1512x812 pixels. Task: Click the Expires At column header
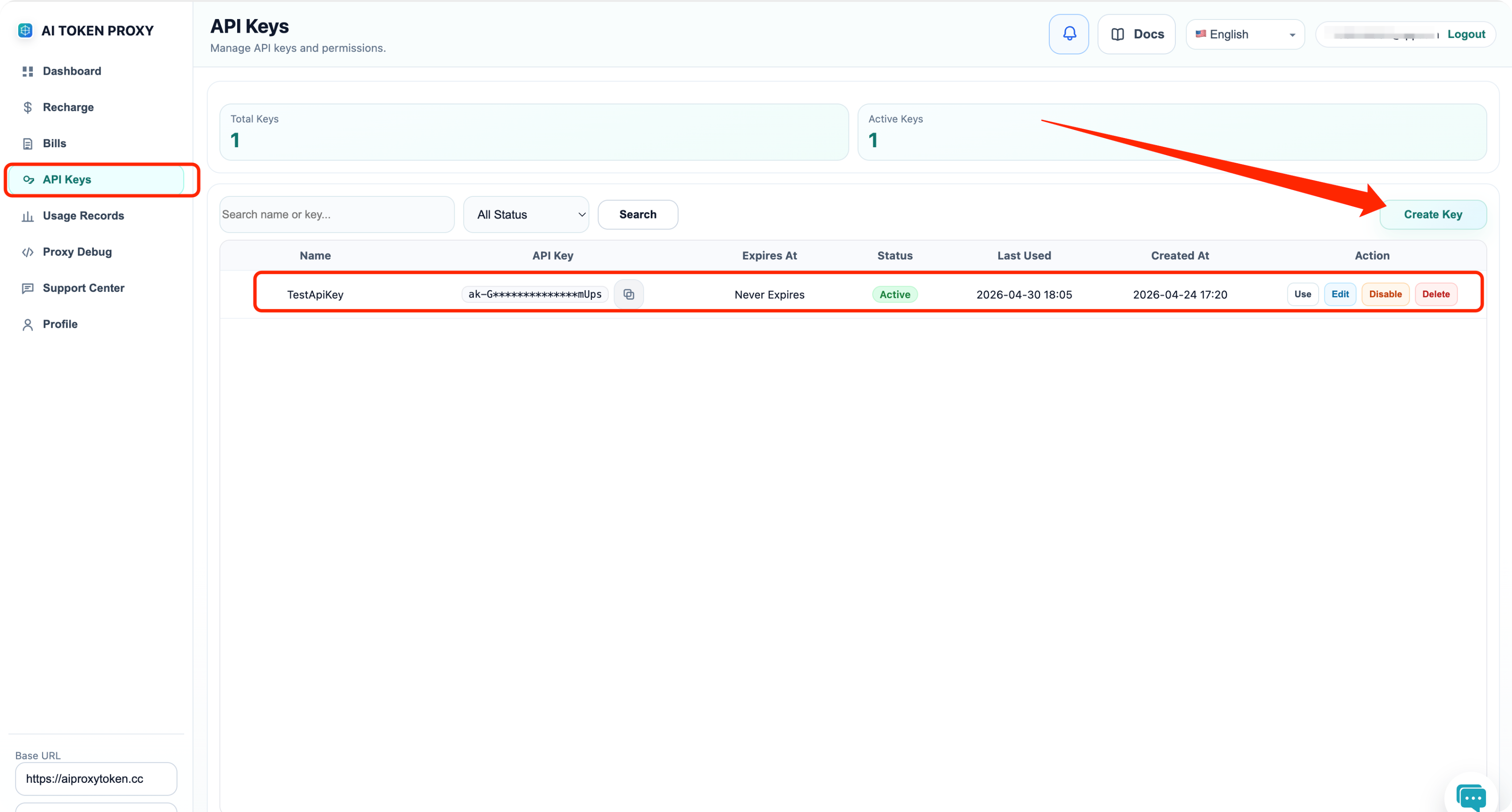coord(770,256)
